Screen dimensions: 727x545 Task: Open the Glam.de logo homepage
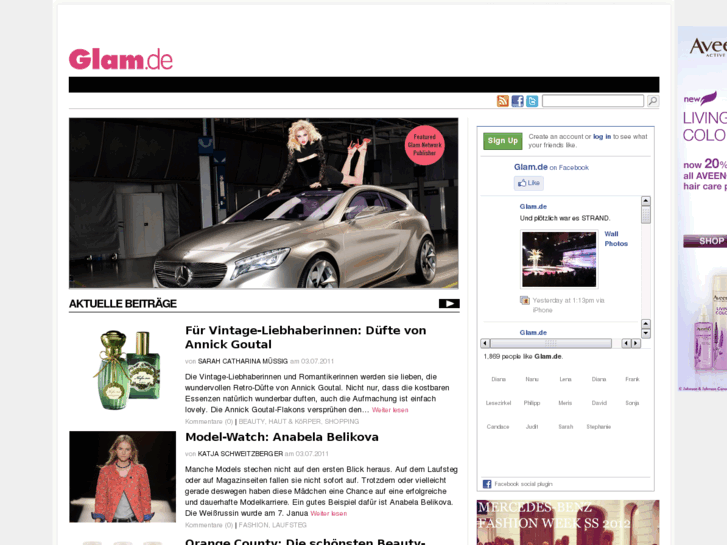[121, 59]
